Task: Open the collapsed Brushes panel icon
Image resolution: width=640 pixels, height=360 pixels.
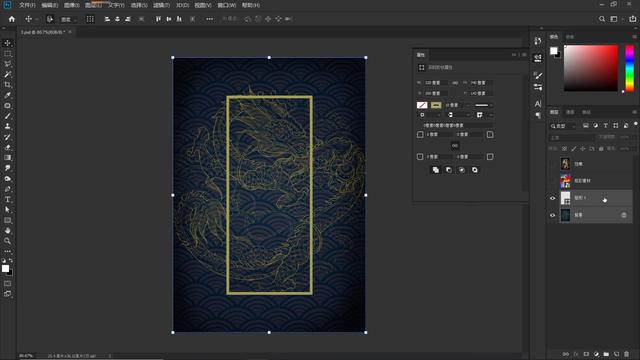Action: 538,76
